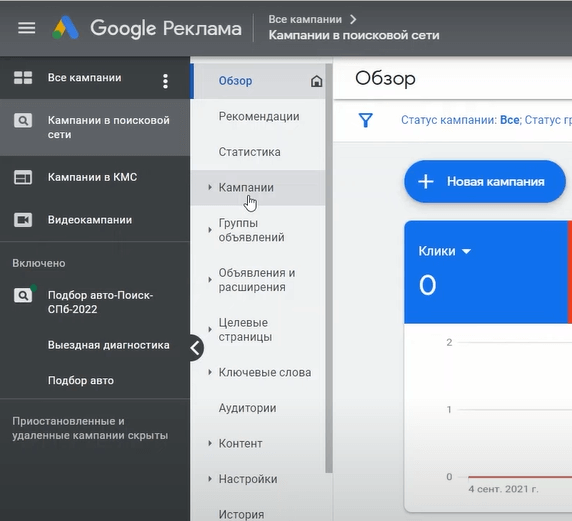Image resolution: width=572 pixels, height=521 pixels.
Task: Open the Подбор авто ad group
Action: (x=81, y=380)
